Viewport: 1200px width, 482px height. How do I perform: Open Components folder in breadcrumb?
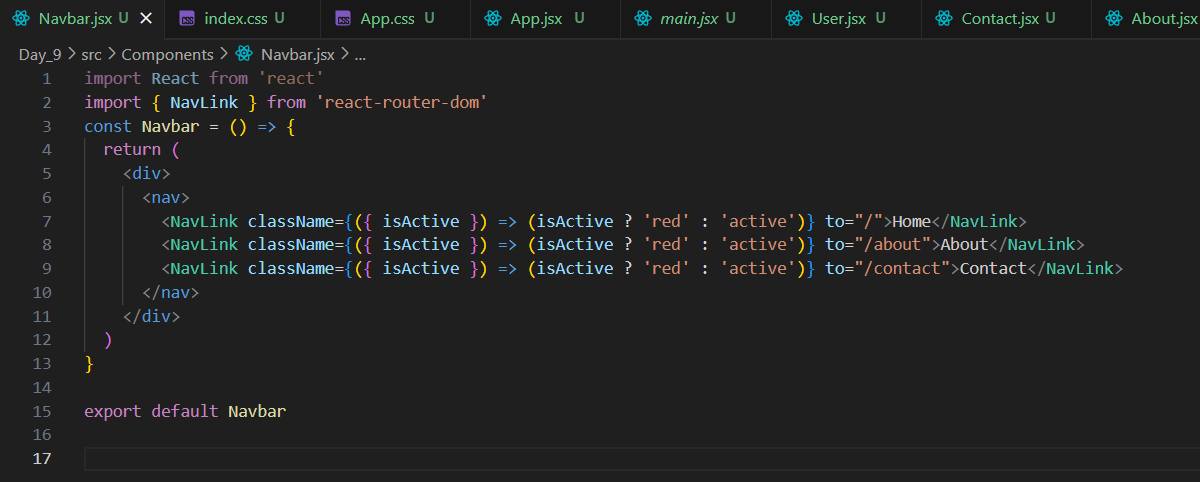(167, 54)
